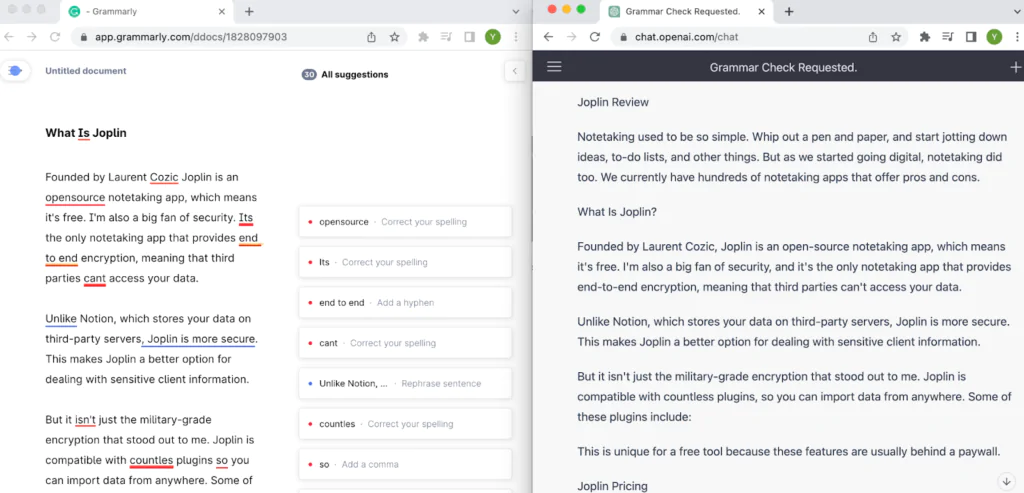This screenshot has width=1024, height=493.
Task: Bookmark the ChatGPT page with star icon
Action: coord(896,37)
